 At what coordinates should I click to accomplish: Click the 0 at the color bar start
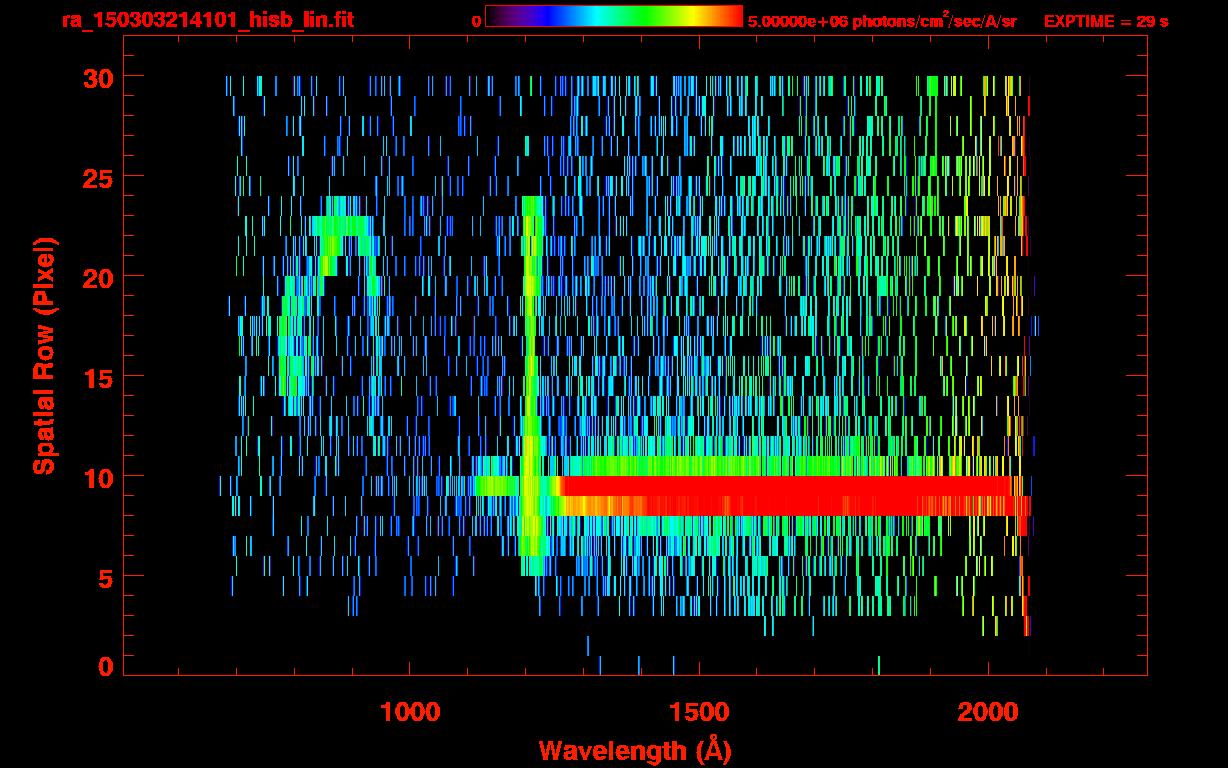[477, 21]
